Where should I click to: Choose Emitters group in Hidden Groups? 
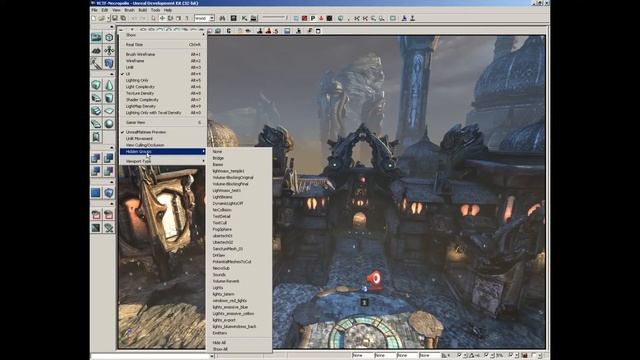click(x=240, y=333)
